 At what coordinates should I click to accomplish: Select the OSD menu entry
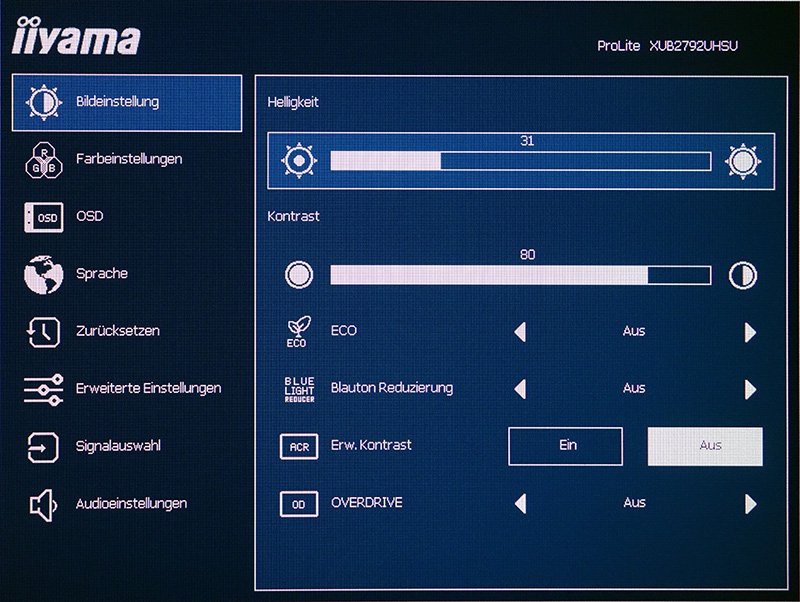tap(127, 217)
